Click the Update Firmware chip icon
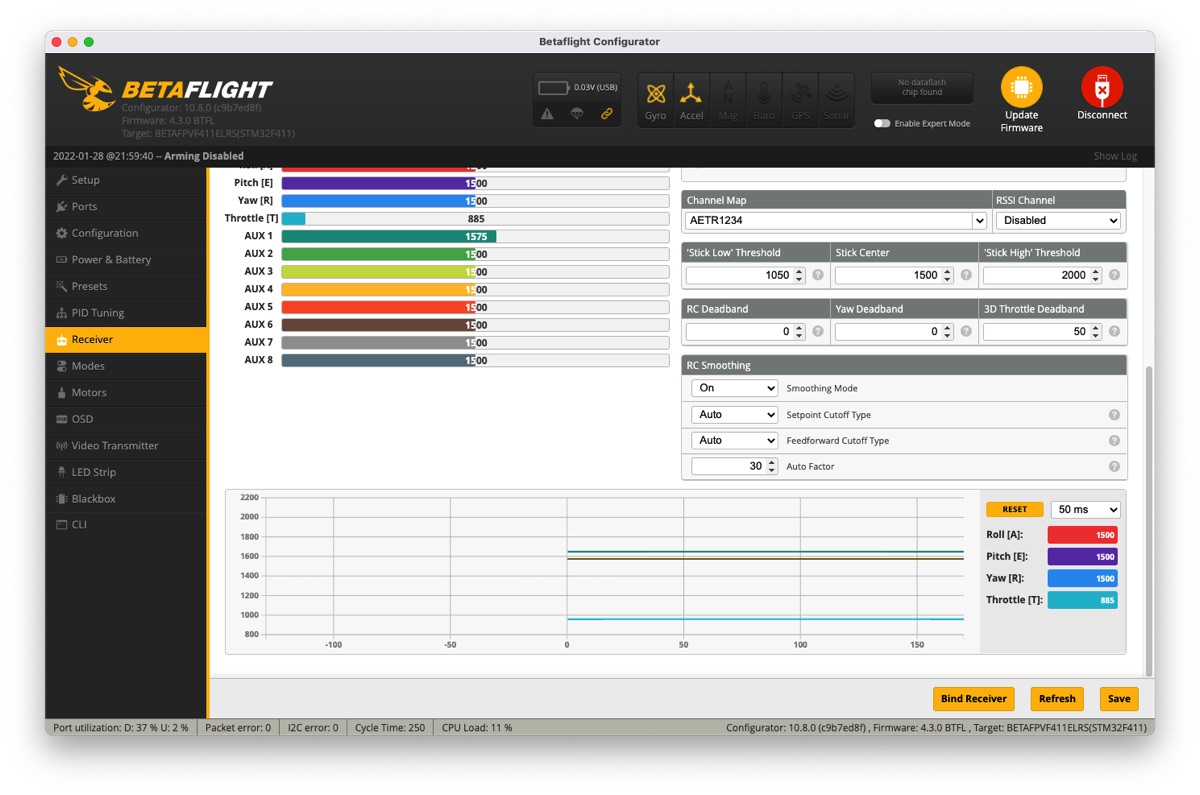This screenshot has width=1200, height=795. pyautogui.click(x=1021, y=88)
